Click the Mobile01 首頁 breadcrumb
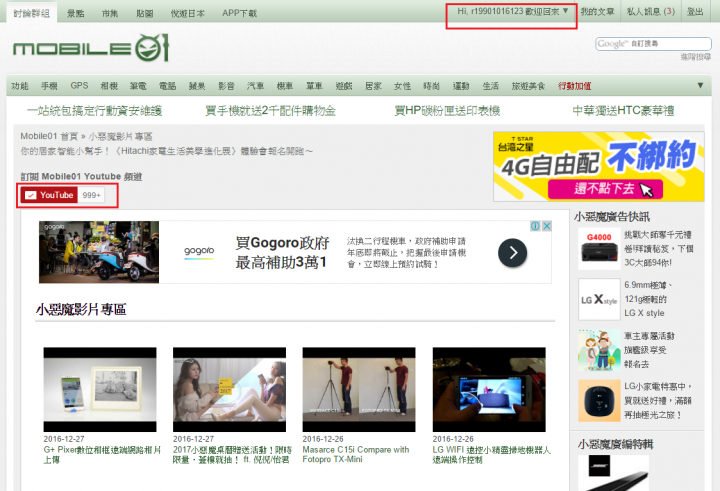This screenshot has height=491, width=720. tap(49, 136)
